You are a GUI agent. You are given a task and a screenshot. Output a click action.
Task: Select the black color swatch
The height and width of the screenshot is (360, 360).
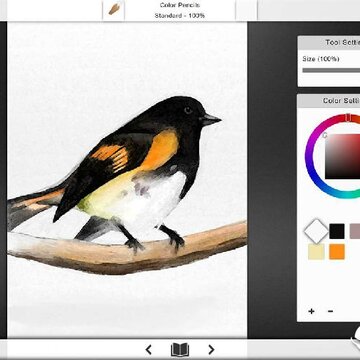point(337,231)
